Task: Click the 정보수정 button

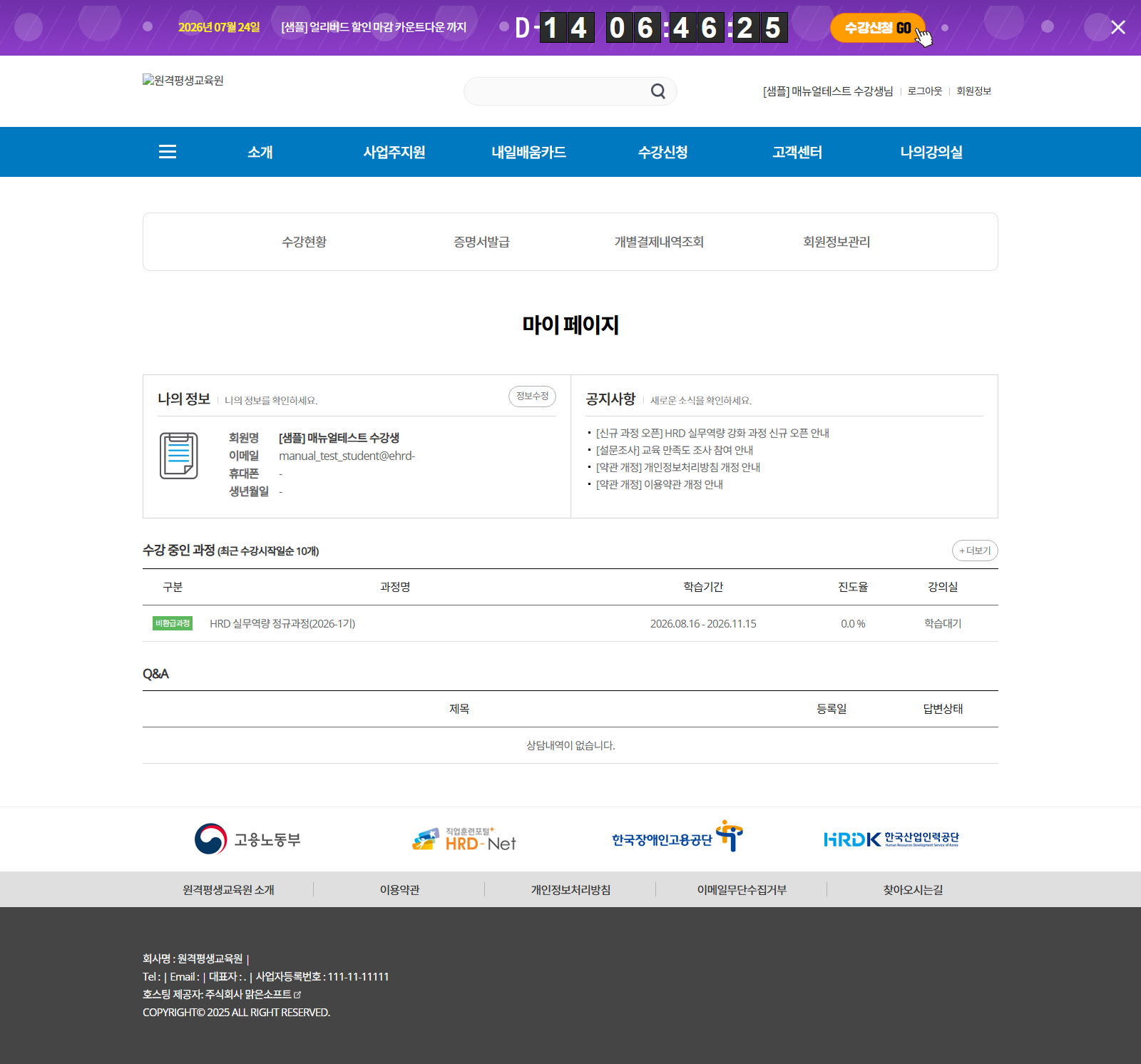Action: click(532, 397)
